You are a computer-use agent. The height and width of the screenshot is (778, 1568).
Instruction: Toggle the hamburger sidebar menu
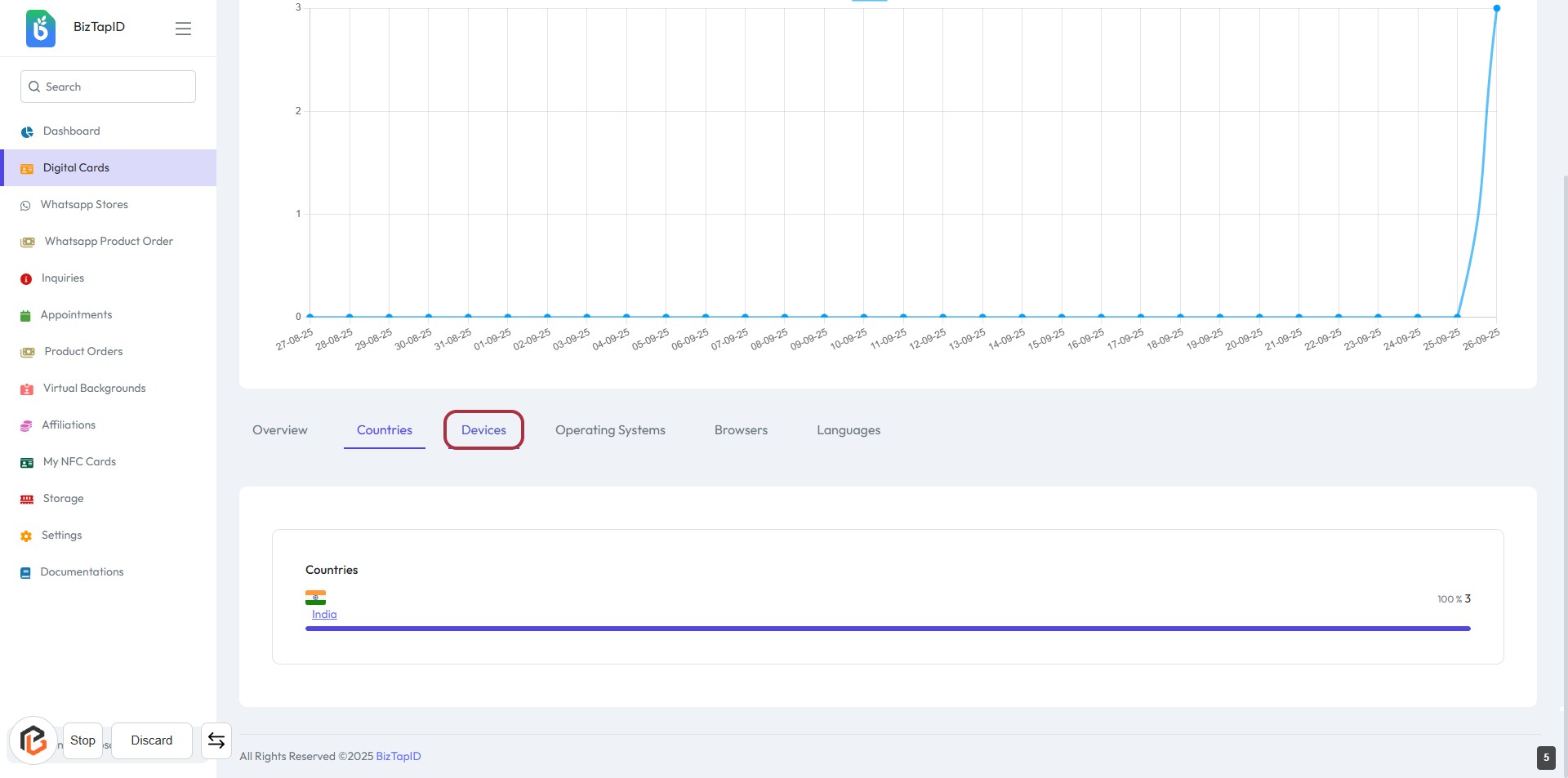pyautogui.click(x=183, y=29)
